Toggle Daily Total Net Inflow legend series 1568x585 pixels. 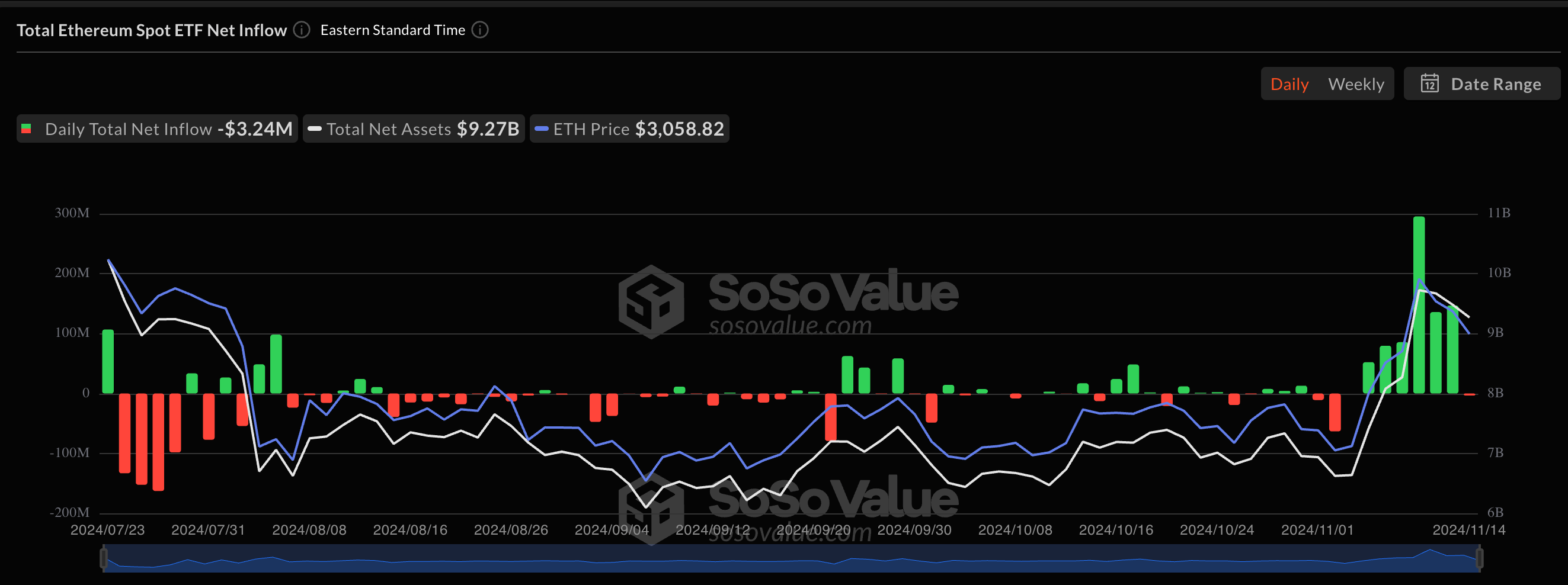click(x=157, y=129)
